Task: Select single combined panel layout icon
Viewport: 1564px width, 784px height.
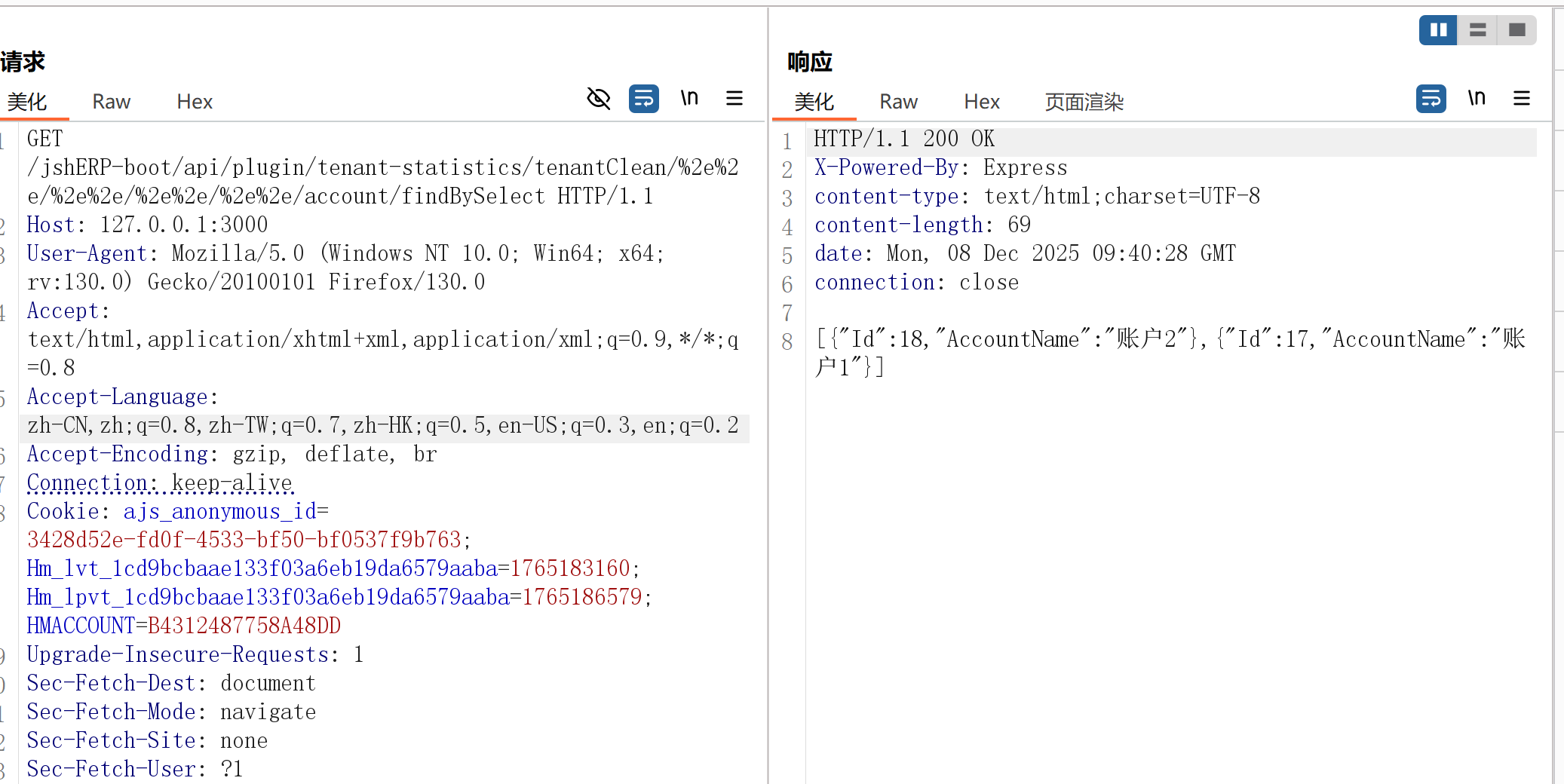Action: 1516,30
